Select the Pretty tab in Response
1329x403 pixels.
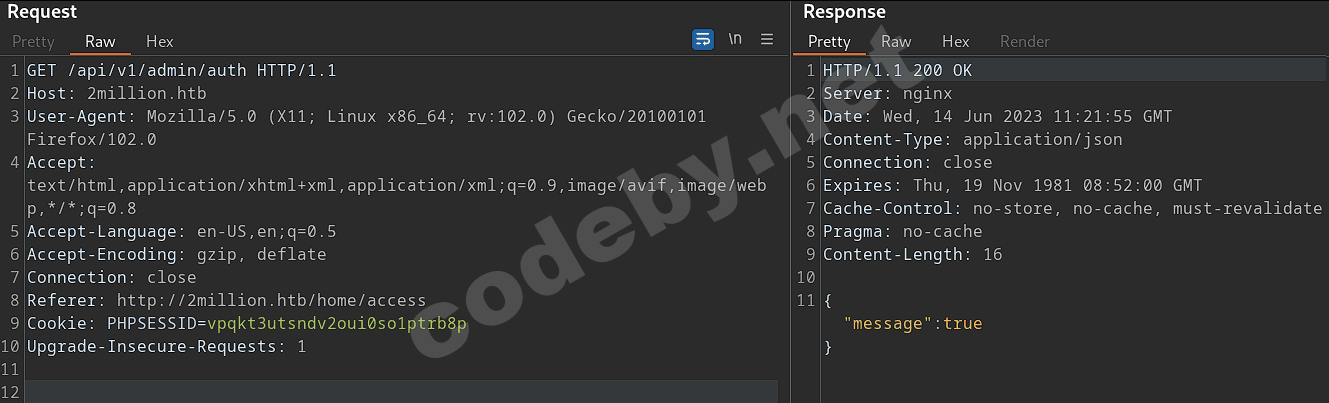click(x=829, y=42)
